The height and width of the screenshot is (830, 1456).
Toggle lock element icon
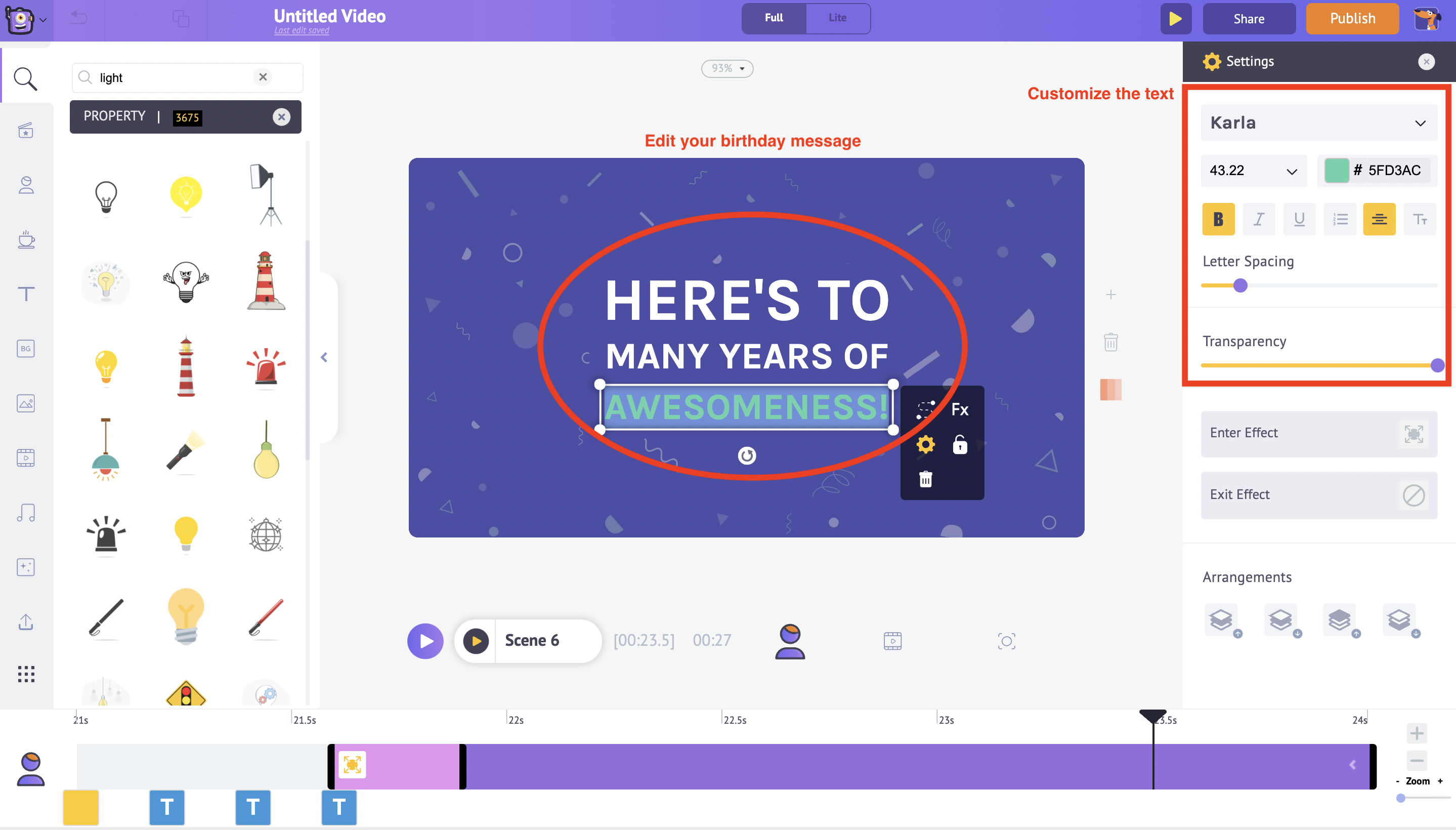957,445
